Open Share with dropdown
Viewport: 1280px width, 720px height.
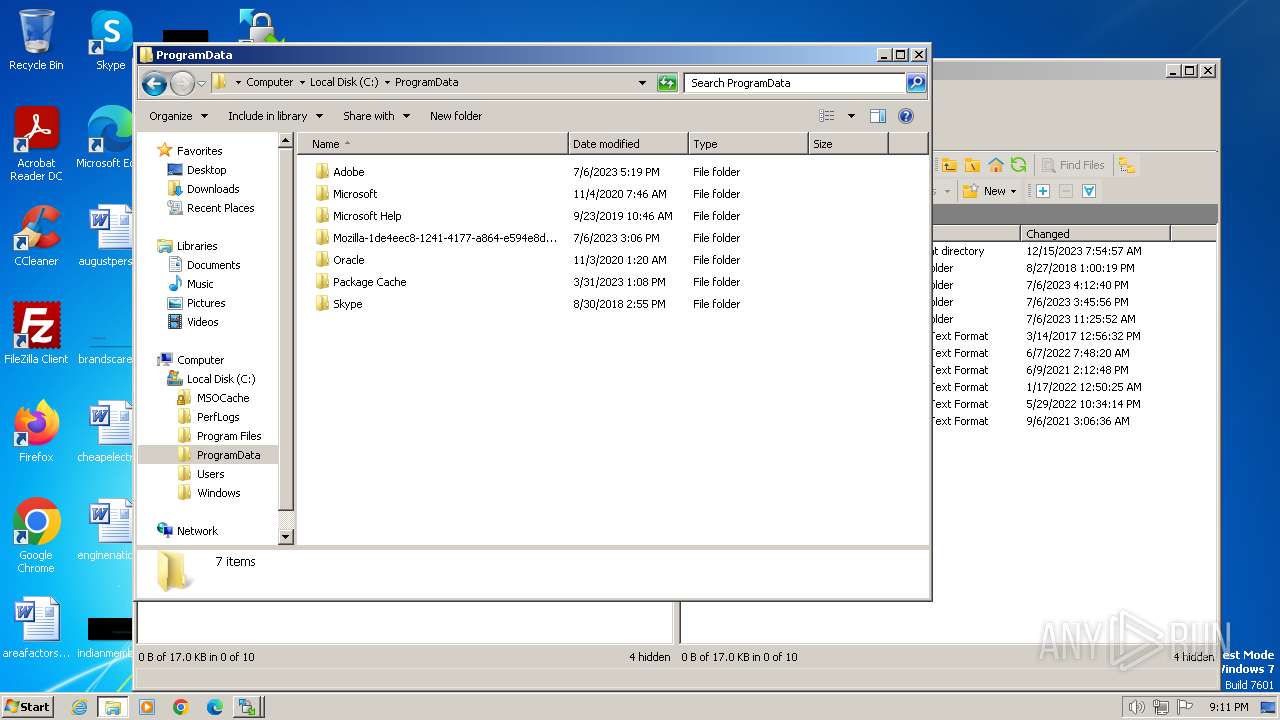pyautogui.click(x=376, y=116)
